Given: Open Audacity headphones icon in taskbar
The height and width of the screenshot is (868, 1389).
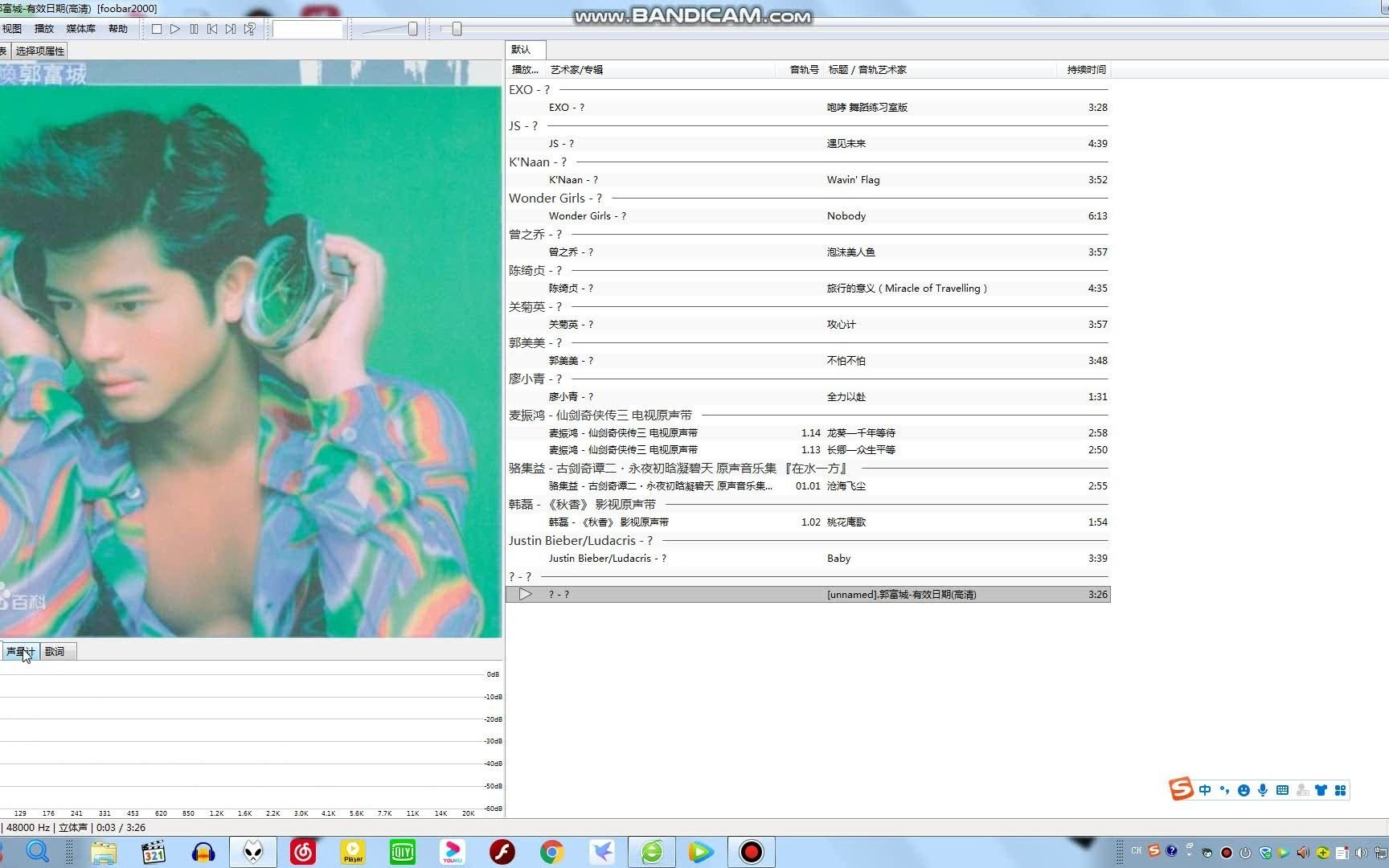Looking at the screenshot, I should coord(203,852).
